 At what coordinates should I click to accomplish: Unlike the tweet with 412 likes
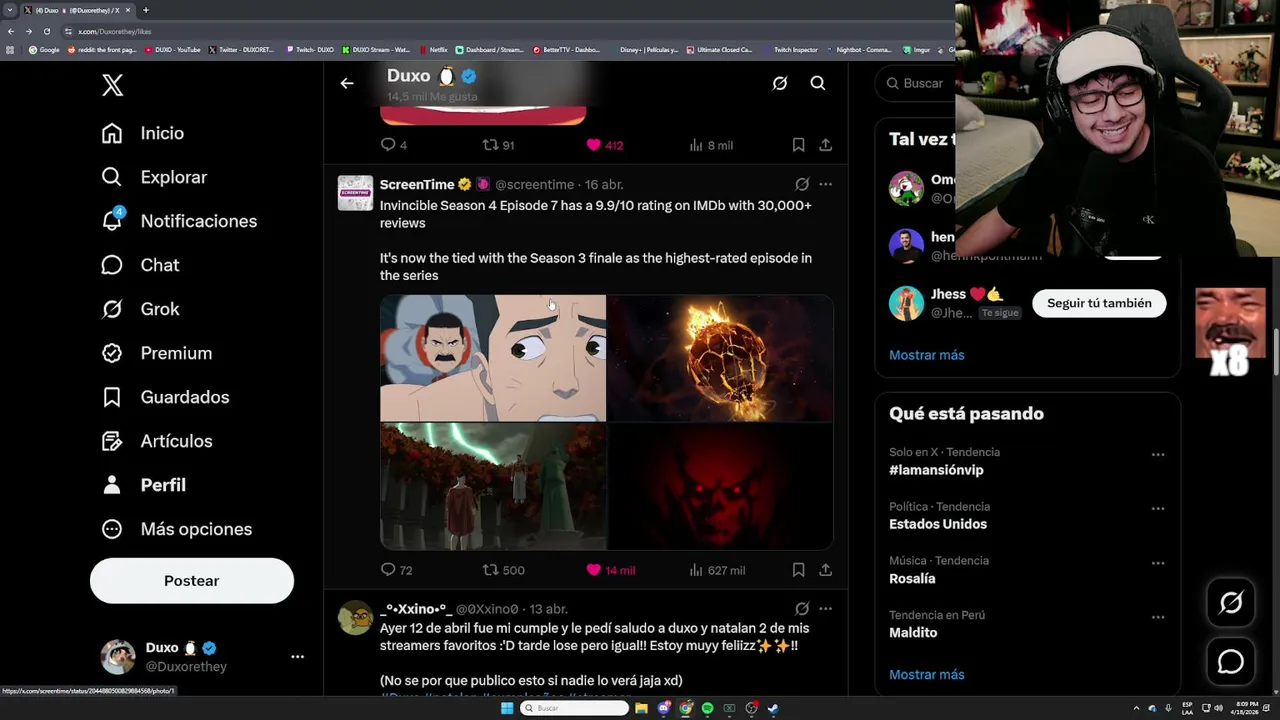coord(607,145)
